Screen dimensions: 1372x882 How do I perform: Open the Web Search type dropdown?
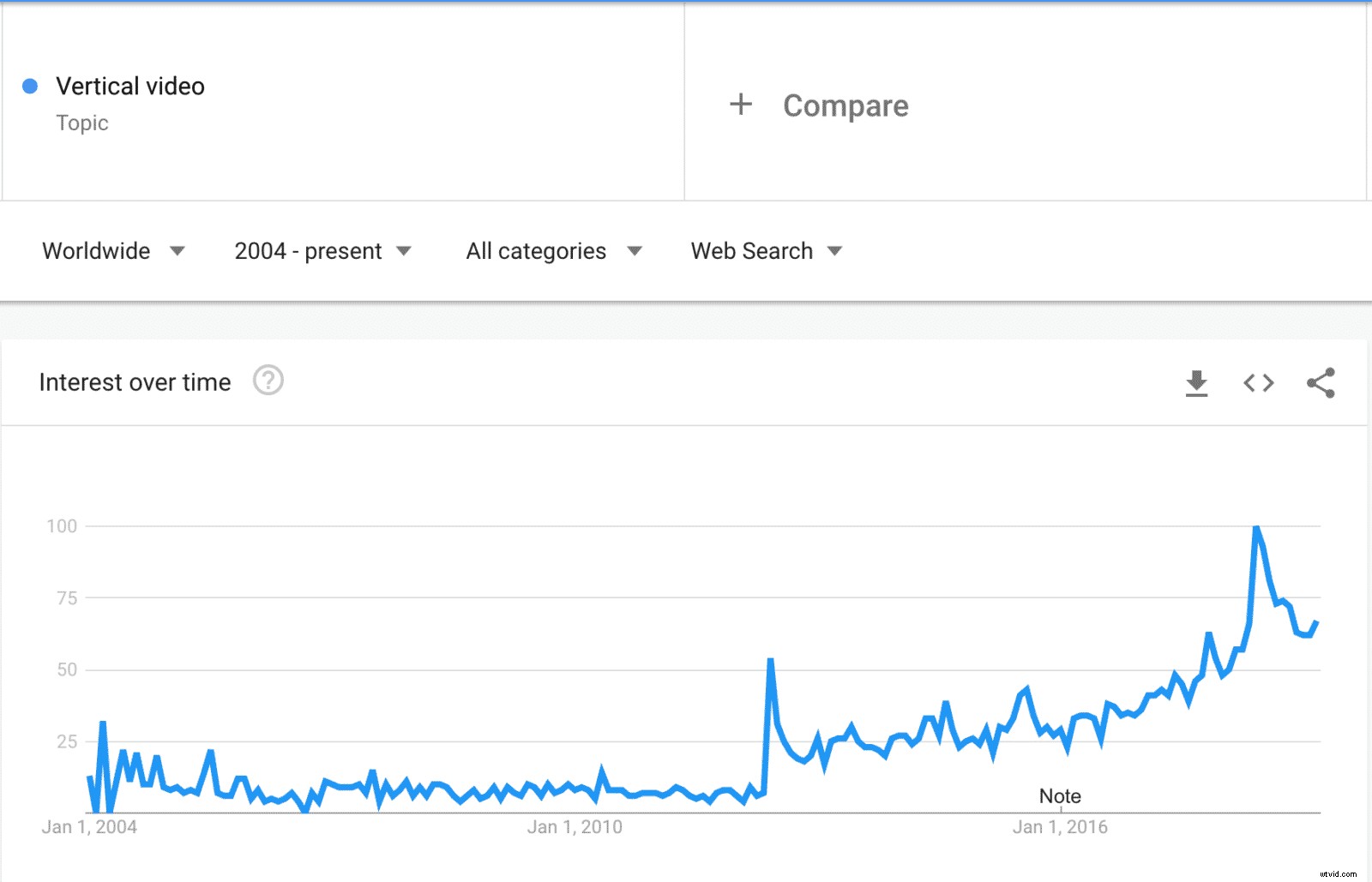point(767,251)
